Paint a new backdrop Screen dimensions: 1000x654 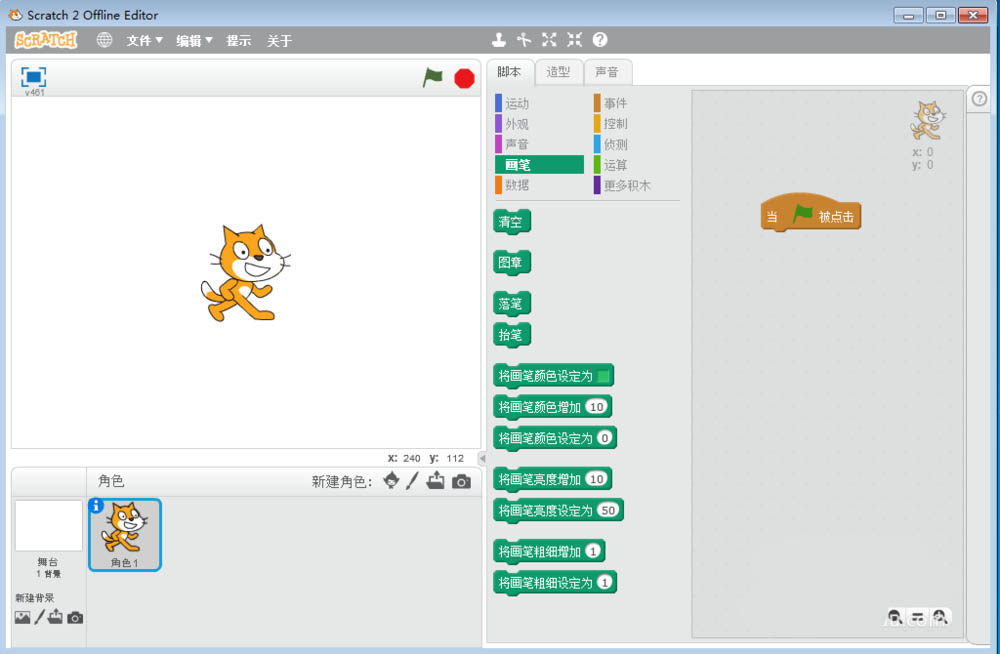point(40,616)
